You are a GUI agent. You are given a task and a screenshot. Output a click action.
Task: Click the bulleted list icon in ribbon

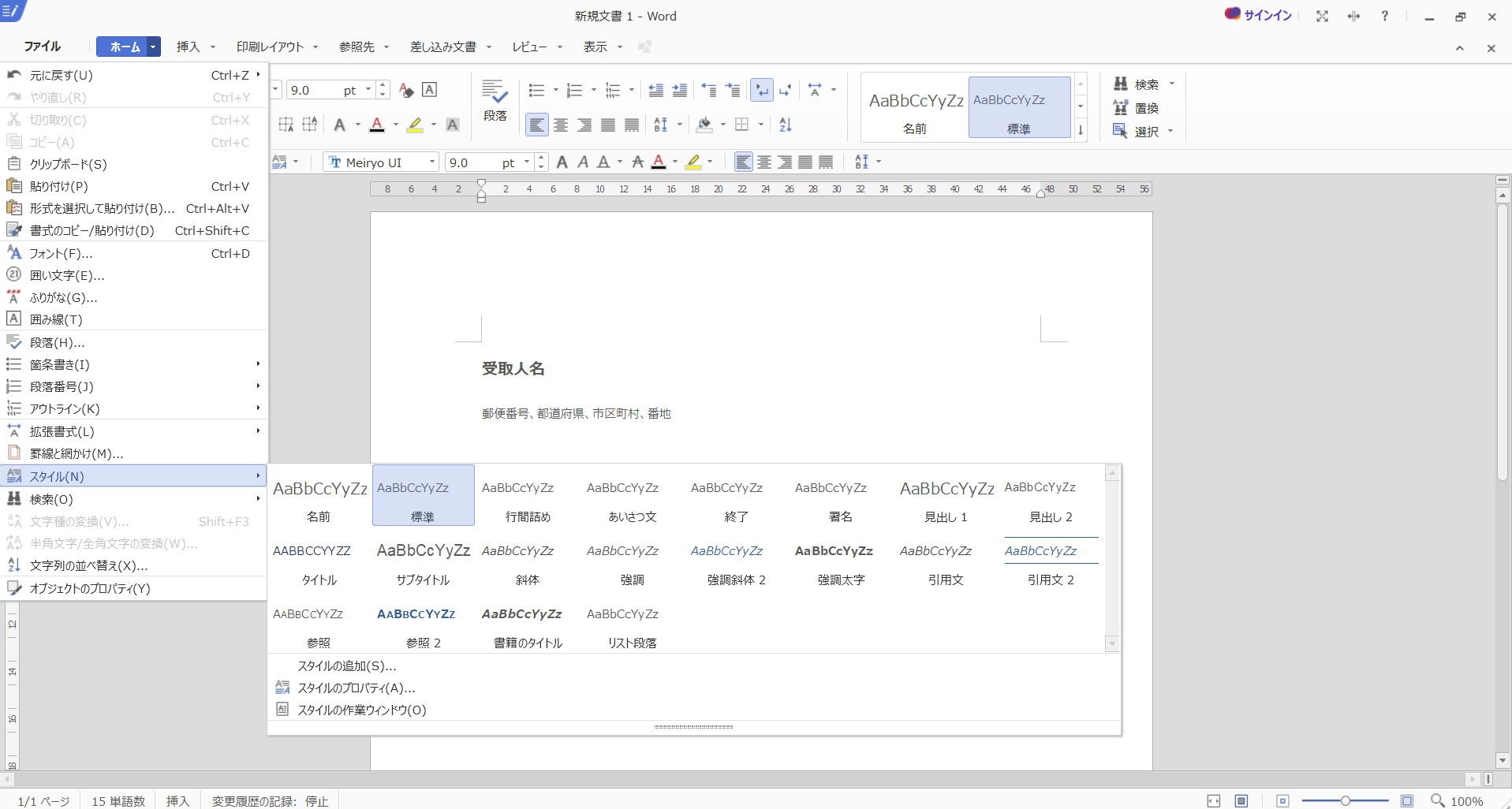point(536,91)
